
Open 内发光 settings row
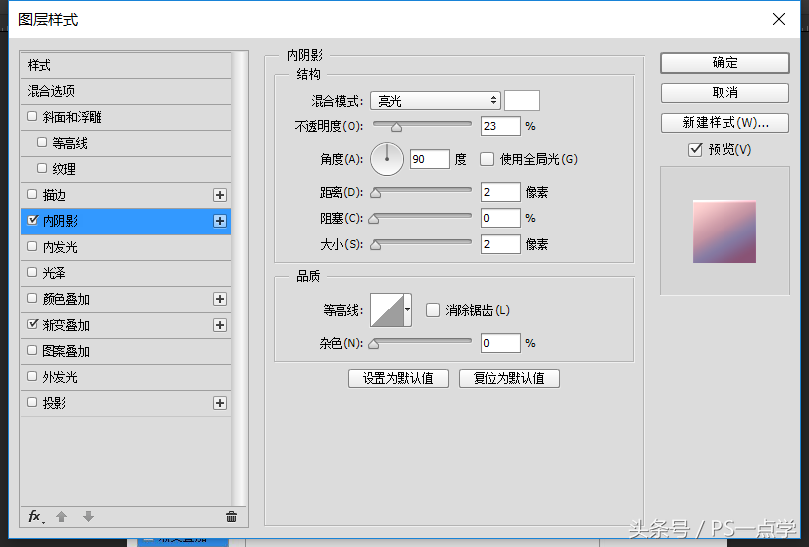click(125, 247)
